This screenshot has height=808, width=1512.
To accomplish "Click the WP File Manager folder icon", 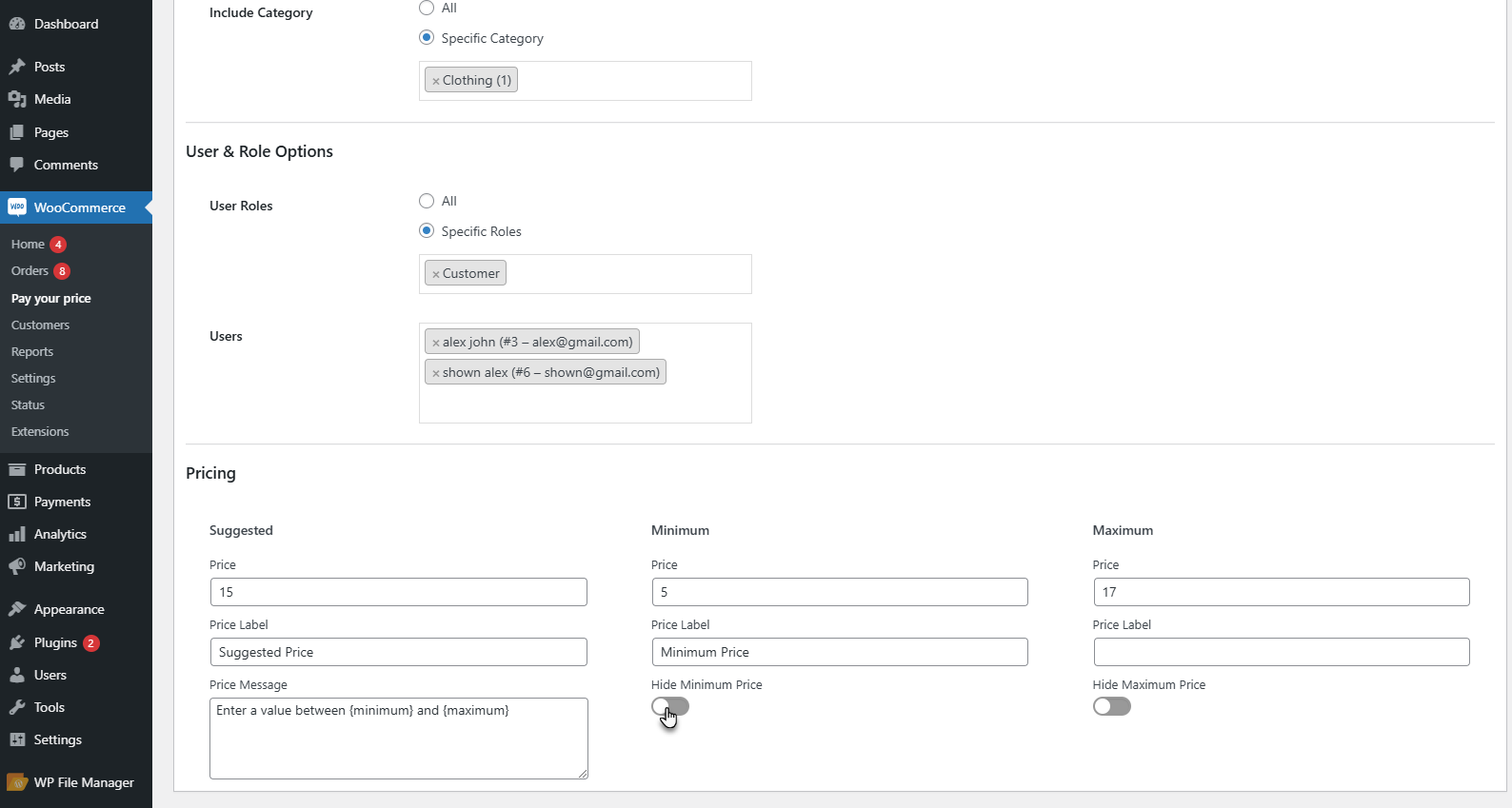I will pos(17,782).
